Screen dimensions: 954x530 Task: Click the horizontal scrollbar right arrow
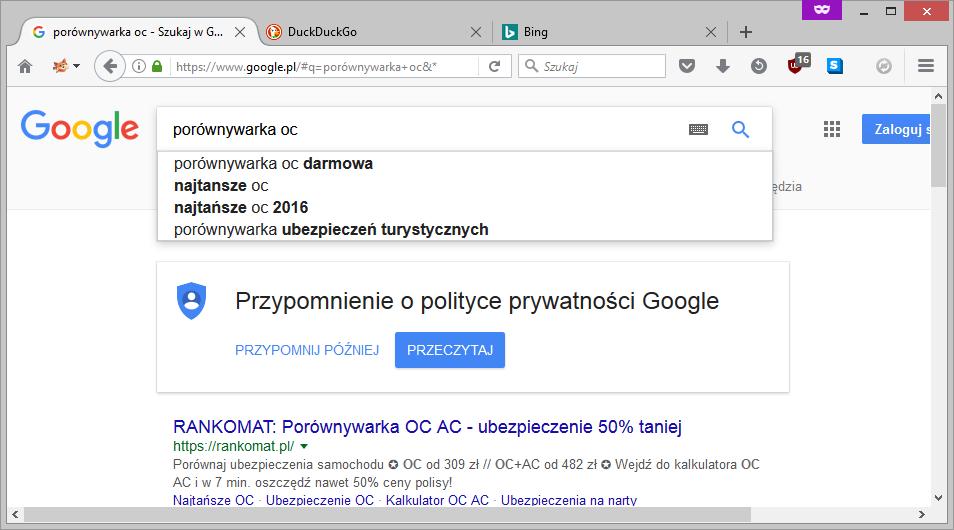922,515
